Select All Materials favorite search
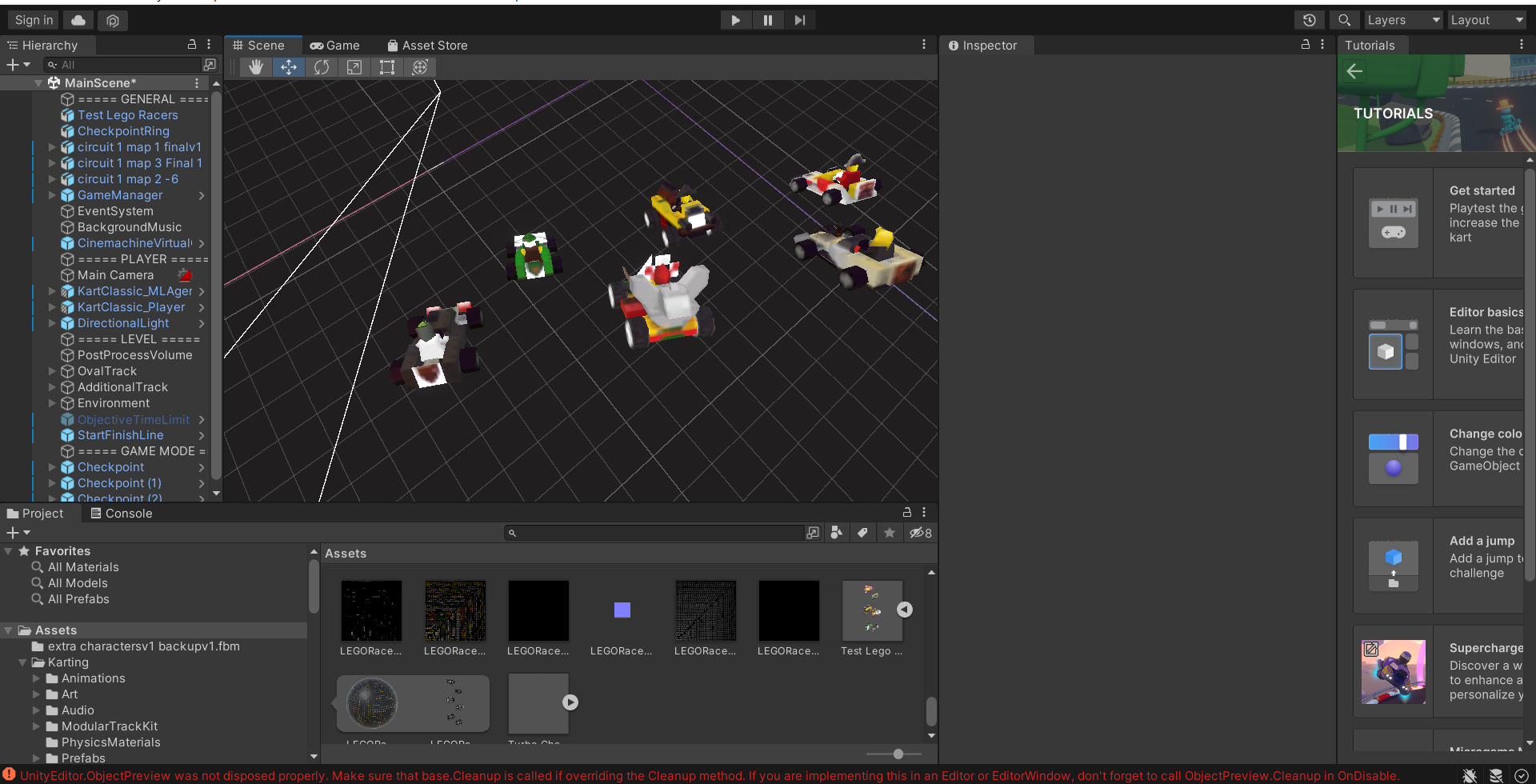Viewport: 1536px width, 784px height. point(83,567)
